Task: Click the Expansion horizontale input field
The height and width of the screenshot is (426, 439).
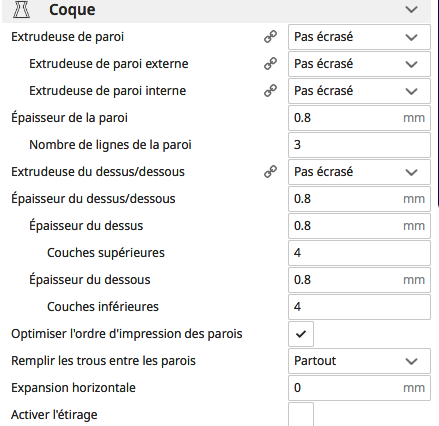Action: pos(359,388)
